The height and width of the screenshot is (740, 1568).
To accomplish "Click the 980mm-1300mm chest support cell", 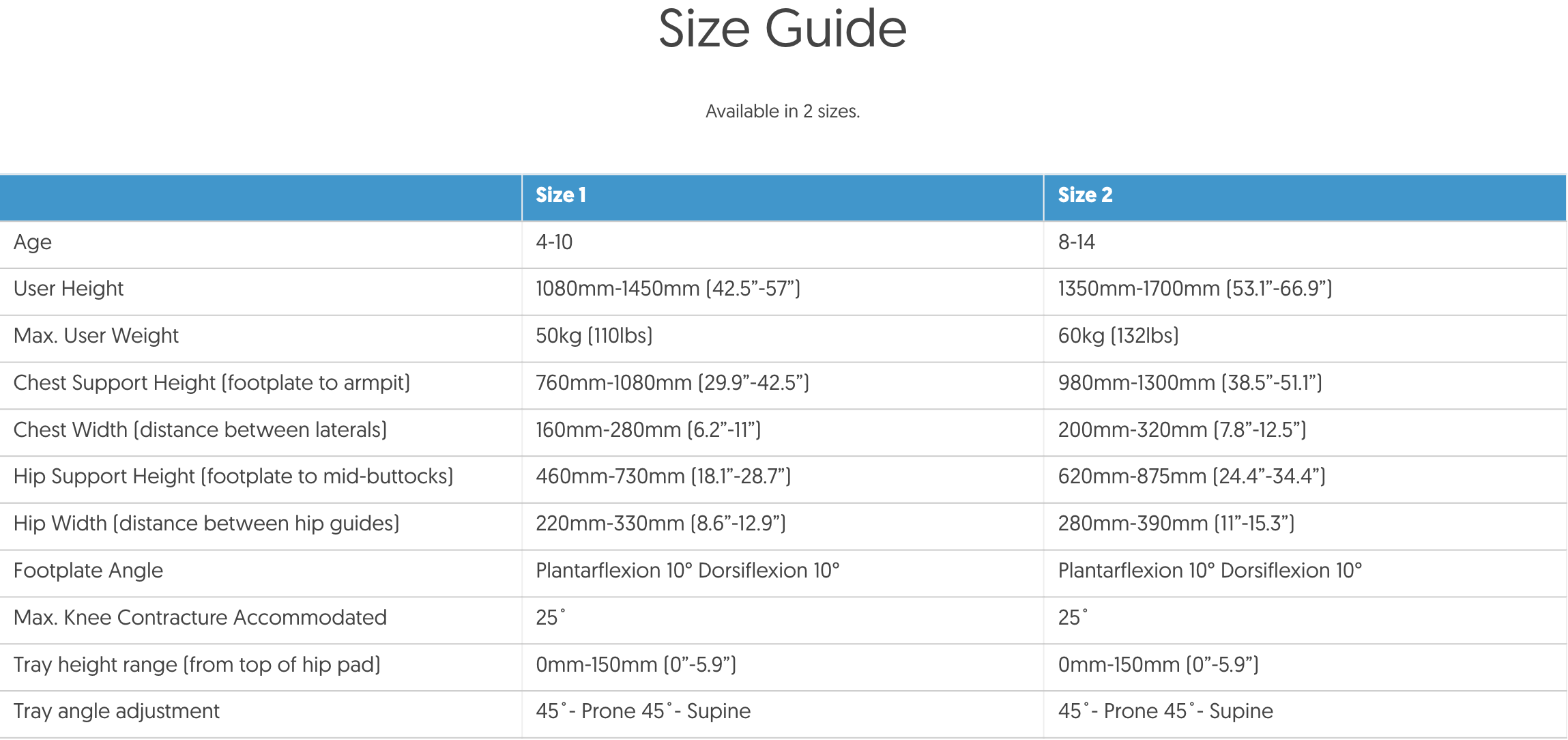I will (x=1190, y=383).
